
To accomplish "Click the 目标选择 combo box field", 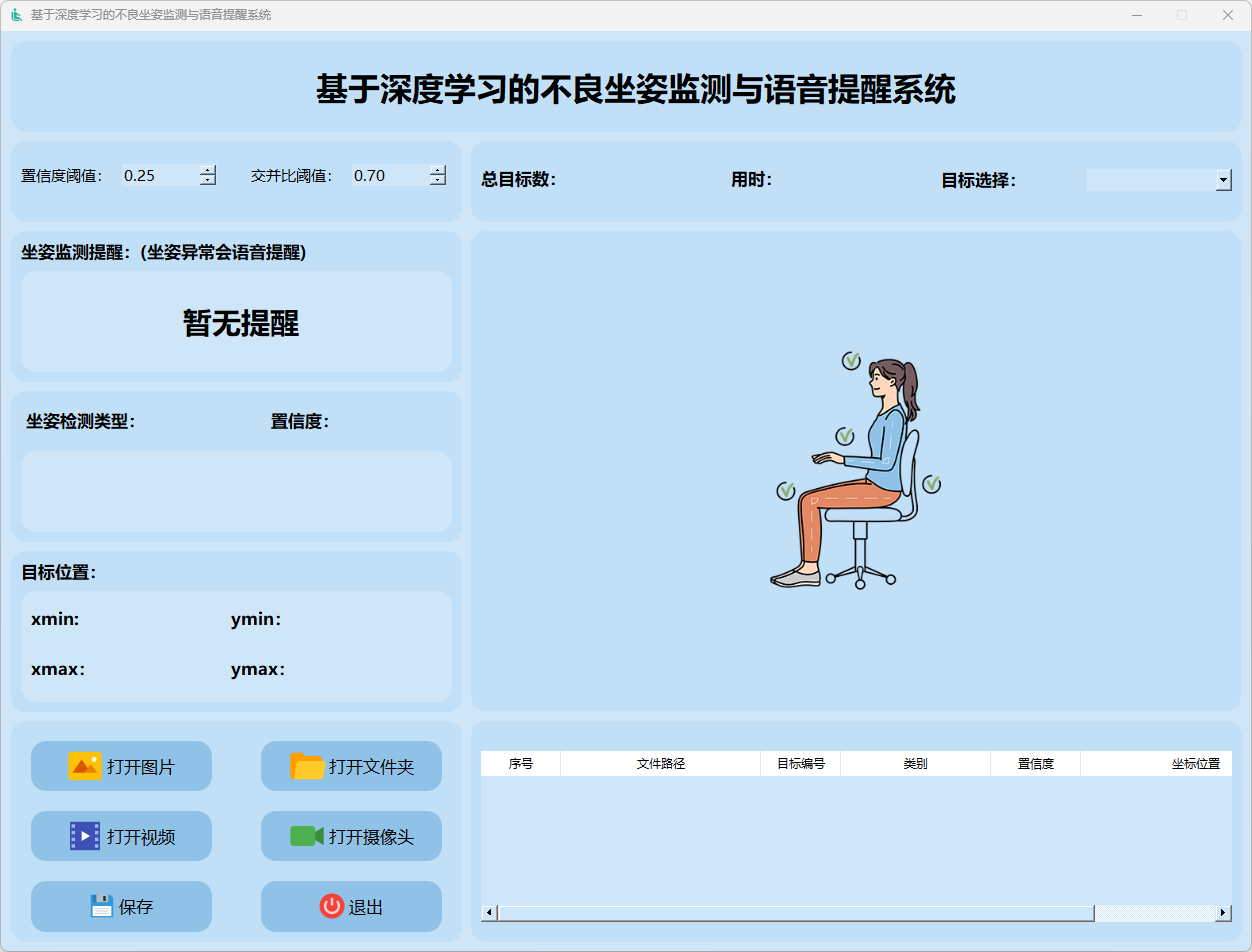I will tap(1159, 180).
